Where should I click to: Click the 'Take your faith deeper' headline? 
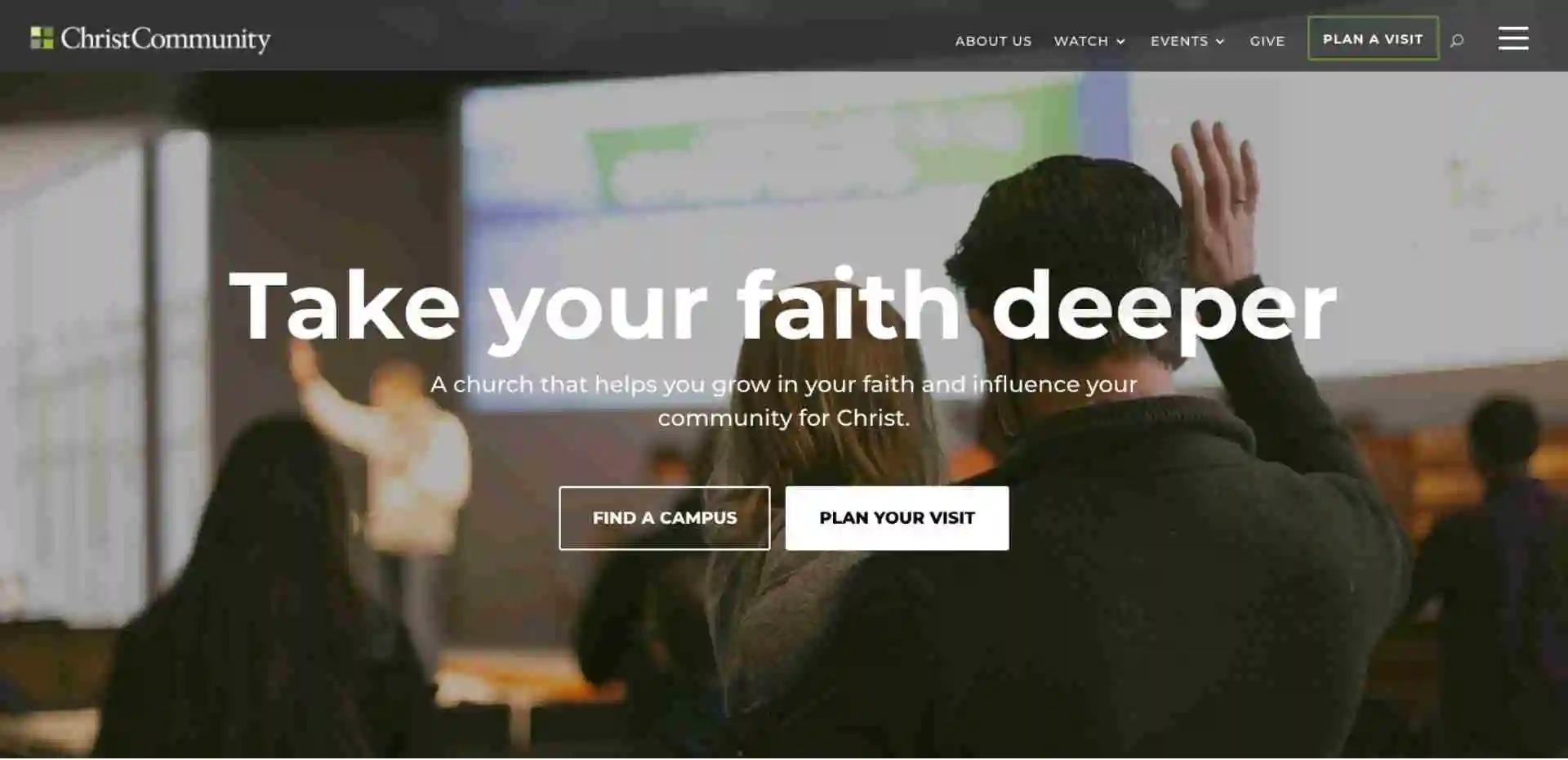coord(782,308)
